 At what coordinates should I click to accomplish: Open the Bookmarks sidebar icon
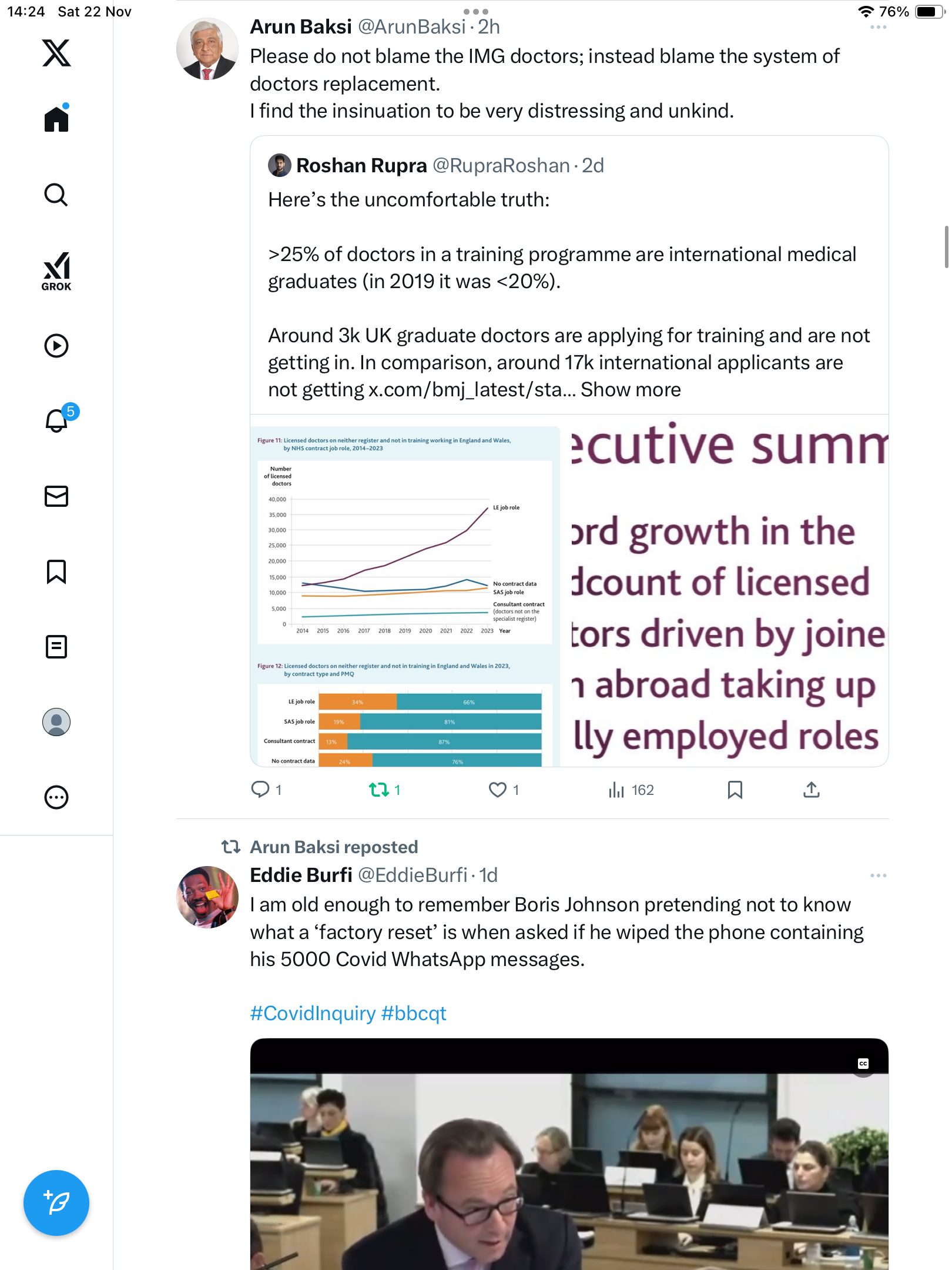coord(56,571)
